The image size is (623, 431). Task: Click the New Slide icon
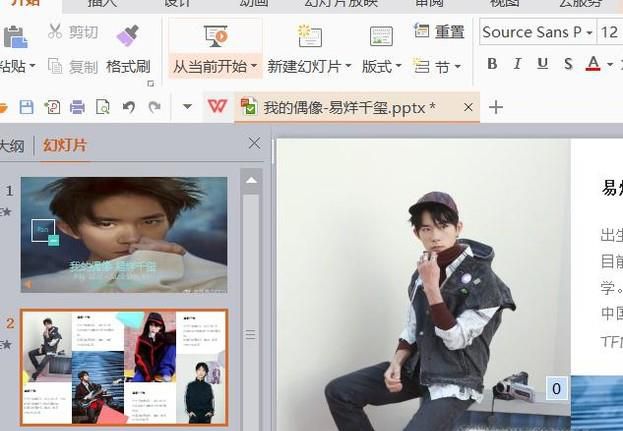coord(310,36)
